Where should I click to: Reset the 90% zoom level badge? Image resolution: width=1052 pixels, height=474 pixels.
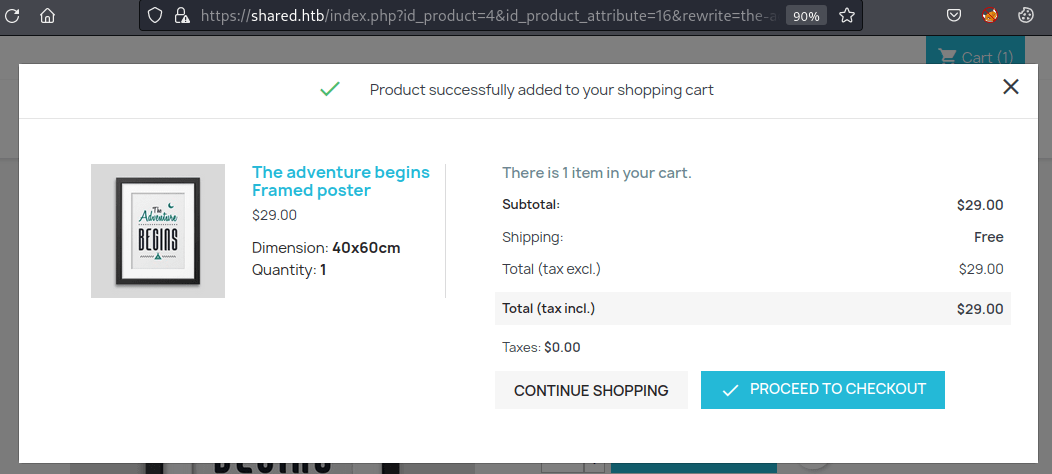806,16
